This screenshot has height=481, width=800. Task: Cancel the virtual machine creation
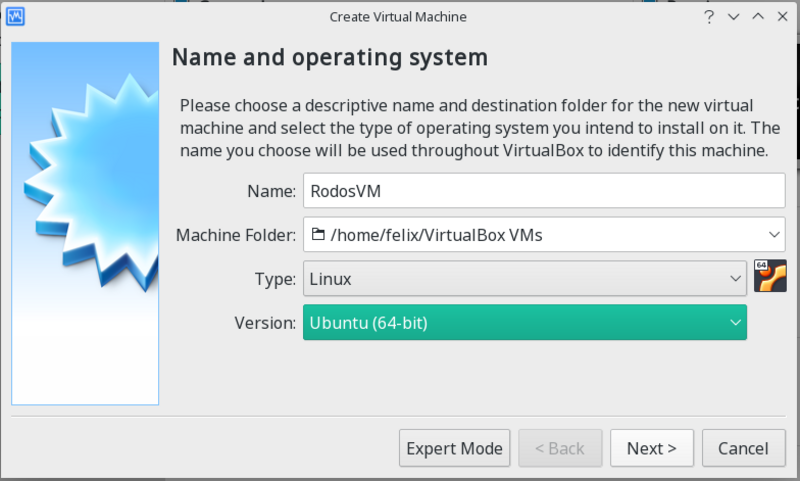[x=743, y=448]
